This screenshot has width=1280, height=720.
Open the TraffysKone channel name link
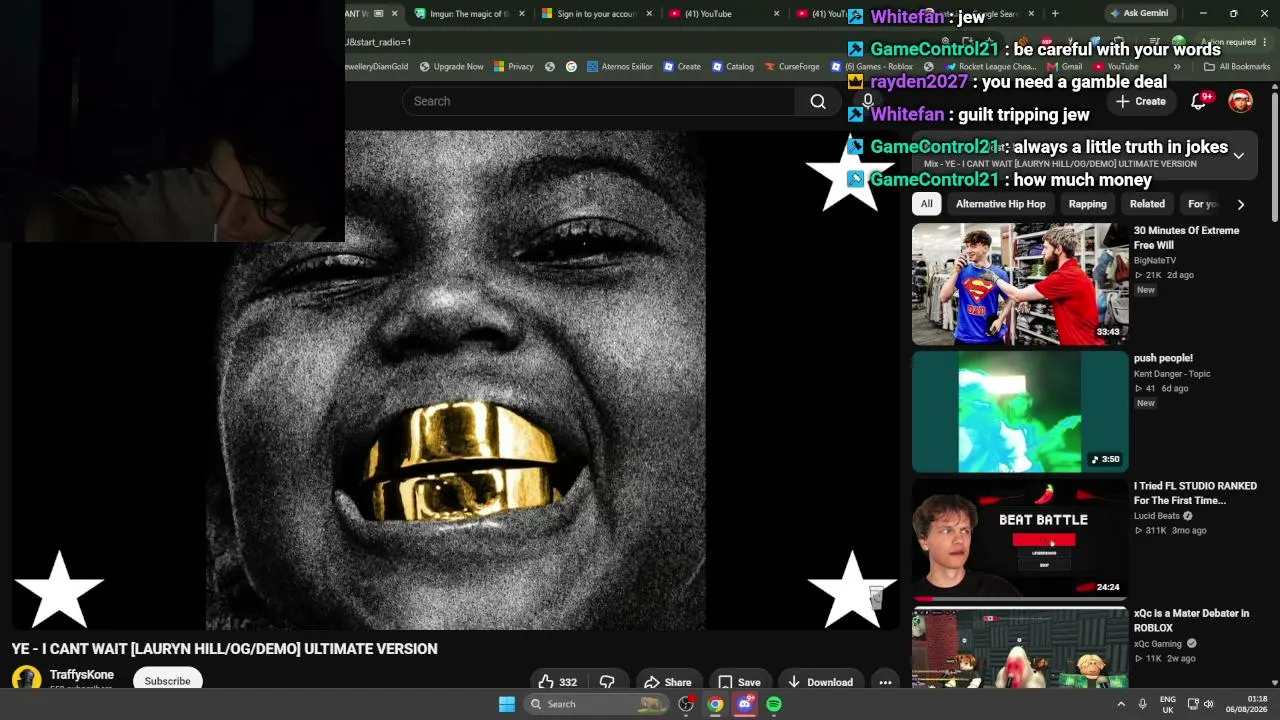click(x=82, y=675)
